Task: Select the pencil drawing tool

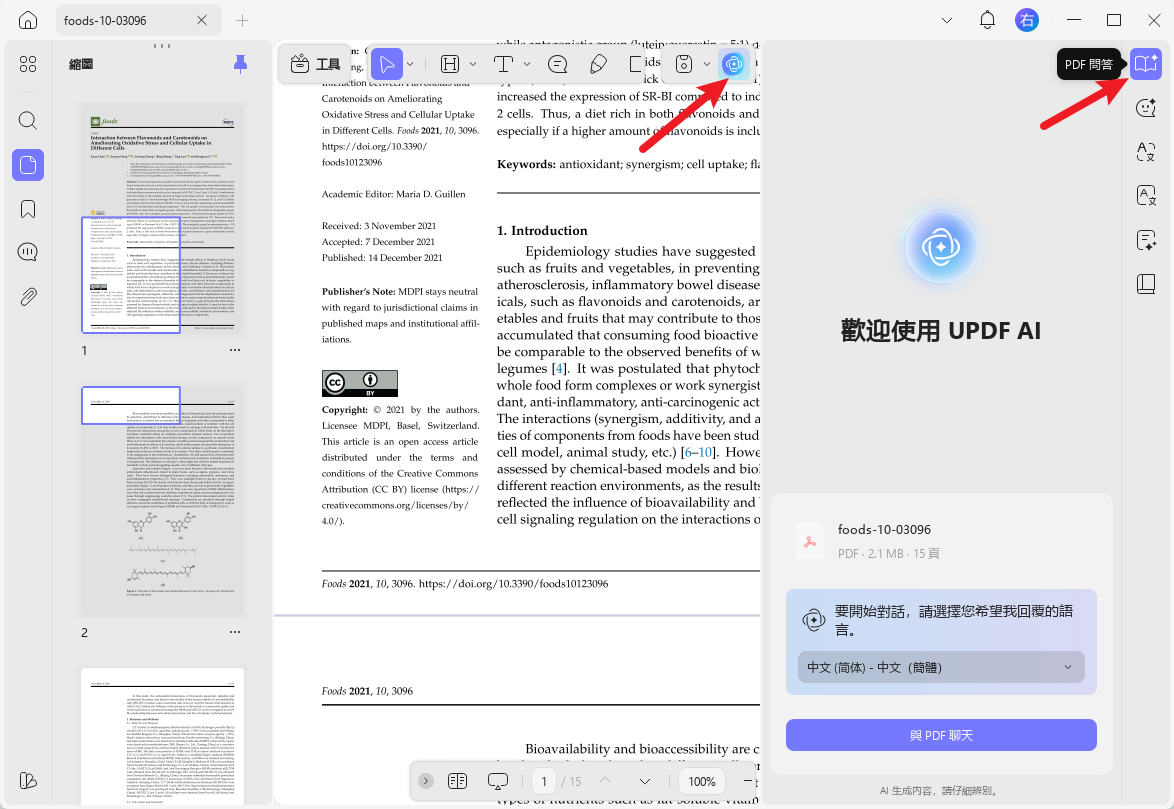Action: 598,64
